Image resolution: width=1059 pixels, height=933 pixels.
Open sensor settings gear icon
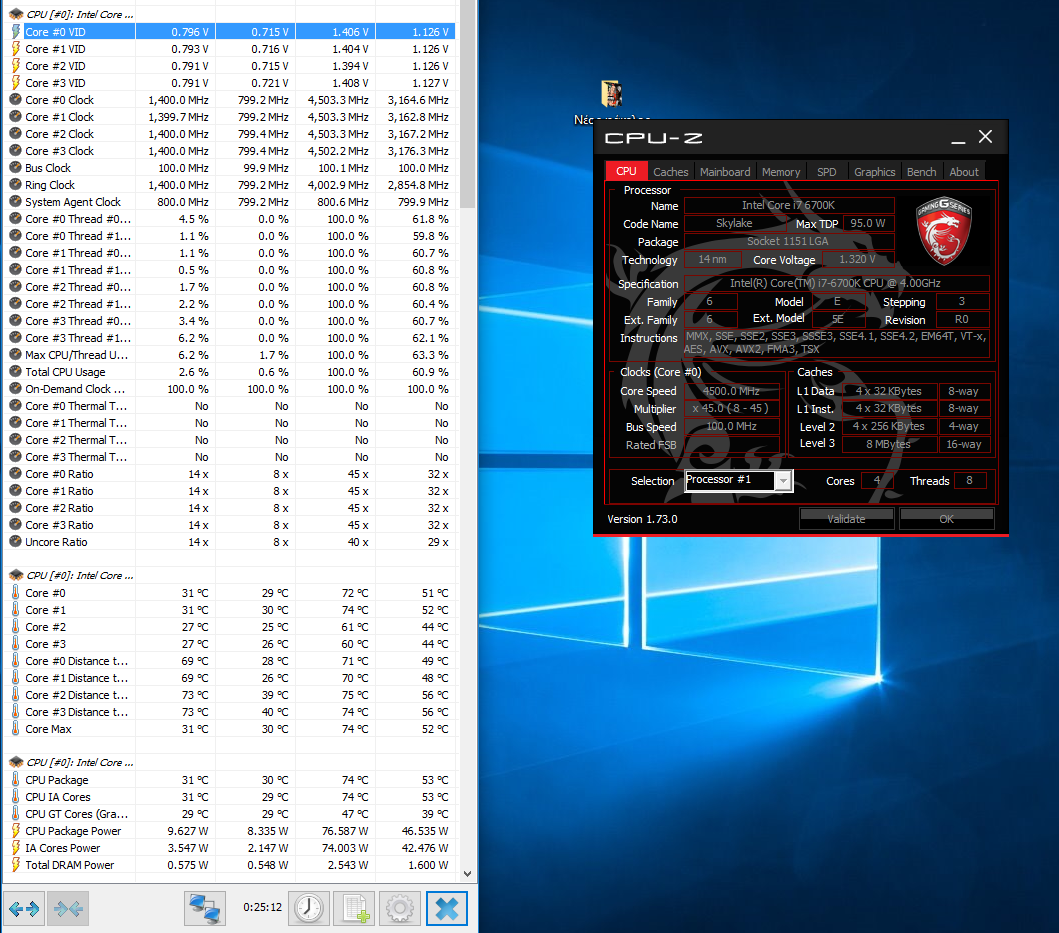click(400, 909)
